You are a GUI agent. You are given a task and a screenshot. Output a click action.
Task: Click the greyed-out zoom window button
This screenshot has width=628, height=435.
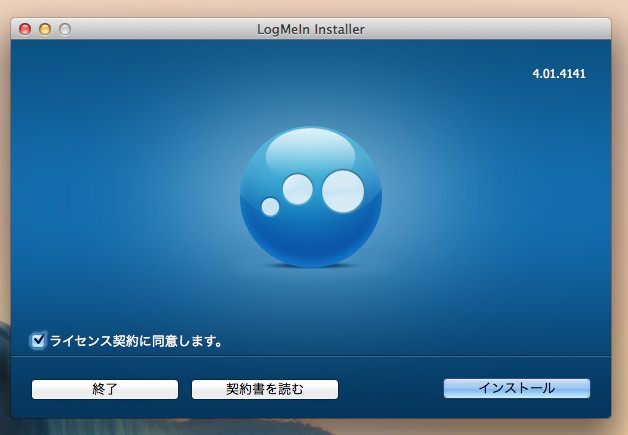pyautogui.click(x=65, y=29)
